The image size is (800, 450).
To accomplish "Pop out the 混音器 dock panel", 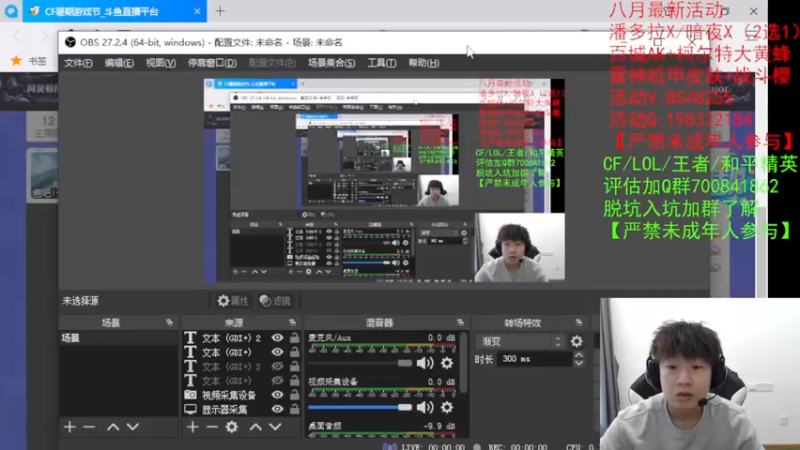I will (x=460, y=322).
